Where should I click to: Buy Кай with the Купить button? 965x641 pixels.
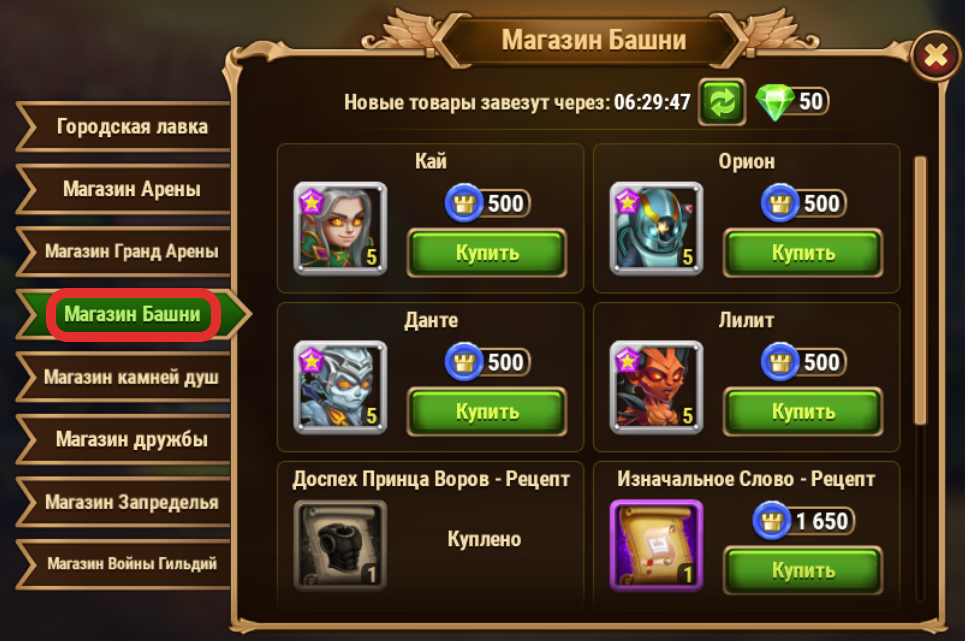[487, 253]
